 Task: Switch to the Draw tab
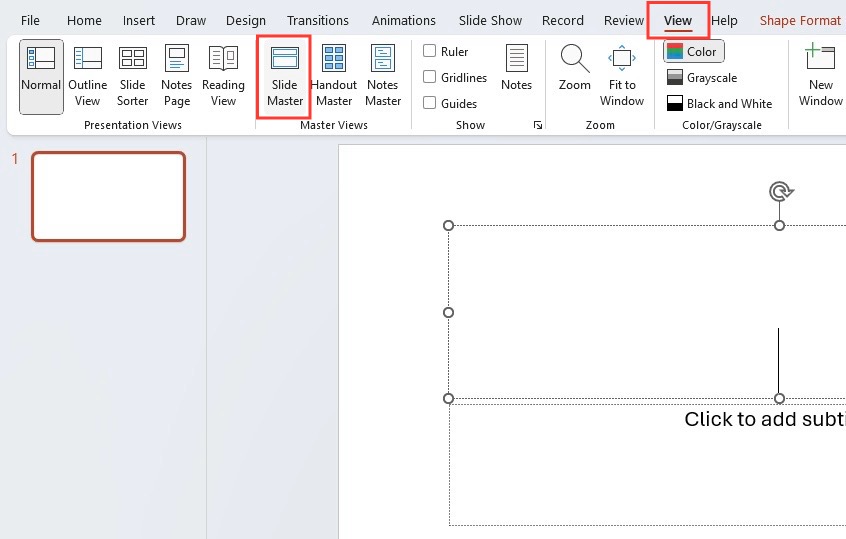click(x=191, y=21)
